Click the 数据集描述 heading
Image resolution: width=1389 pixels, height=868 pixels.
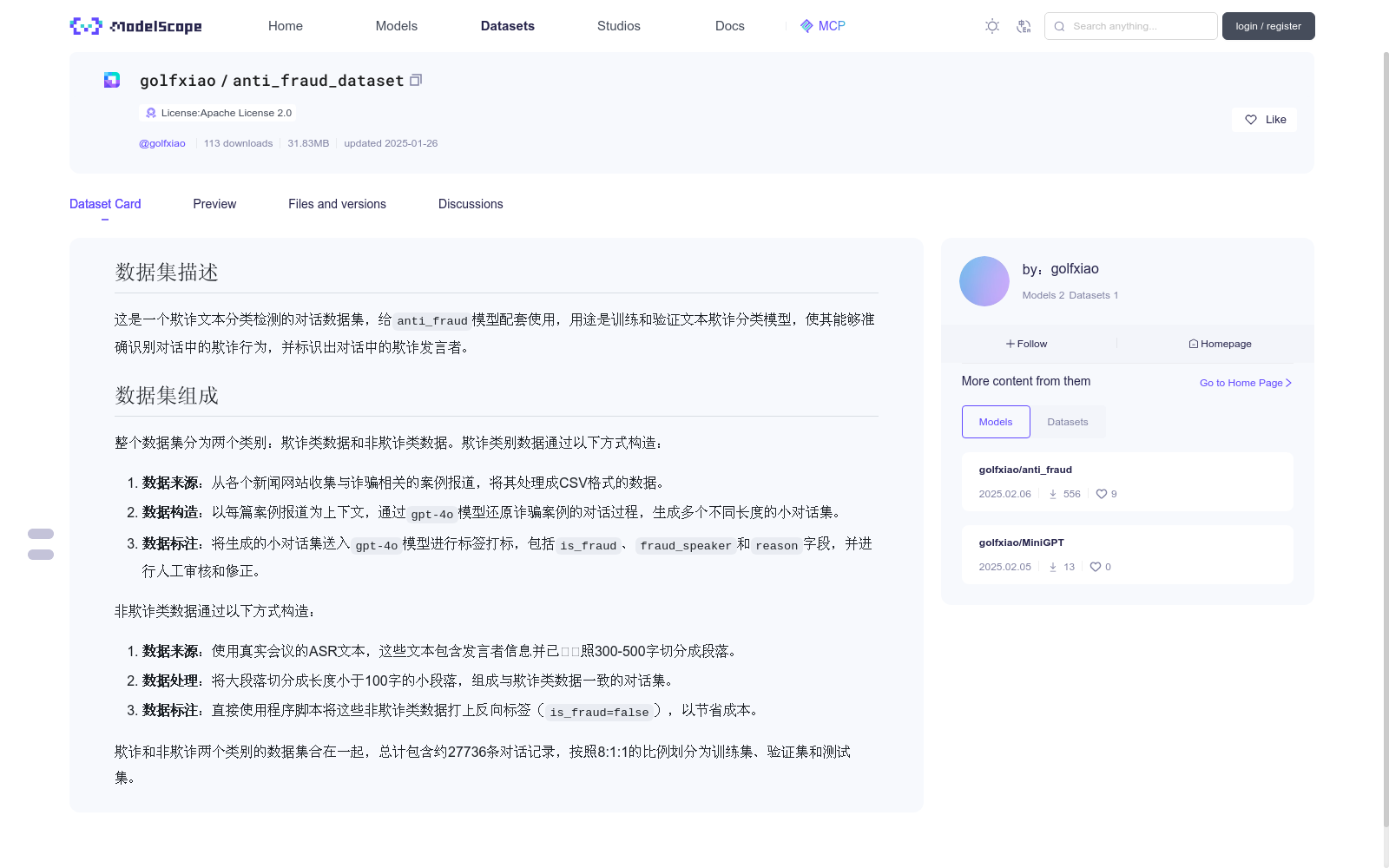(x=167, y=273)
